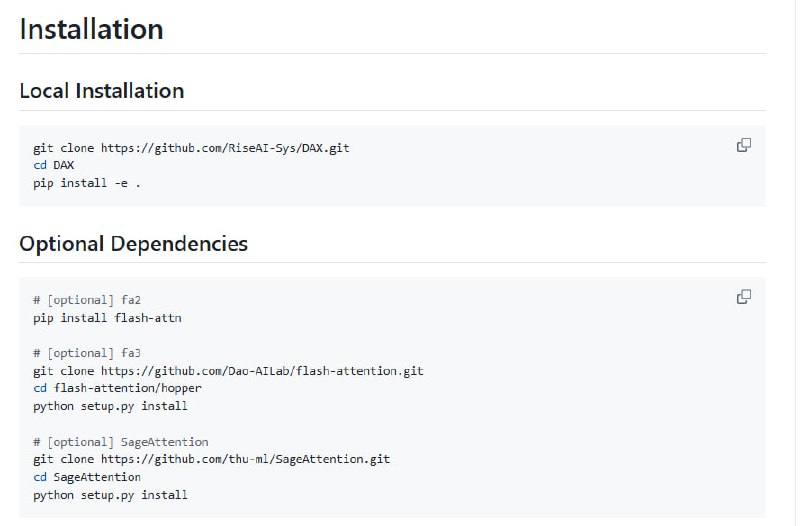Click 'git clone' before the SageAttention URL
The width and height of the screenshot is (800, 526).
[63, 459]
